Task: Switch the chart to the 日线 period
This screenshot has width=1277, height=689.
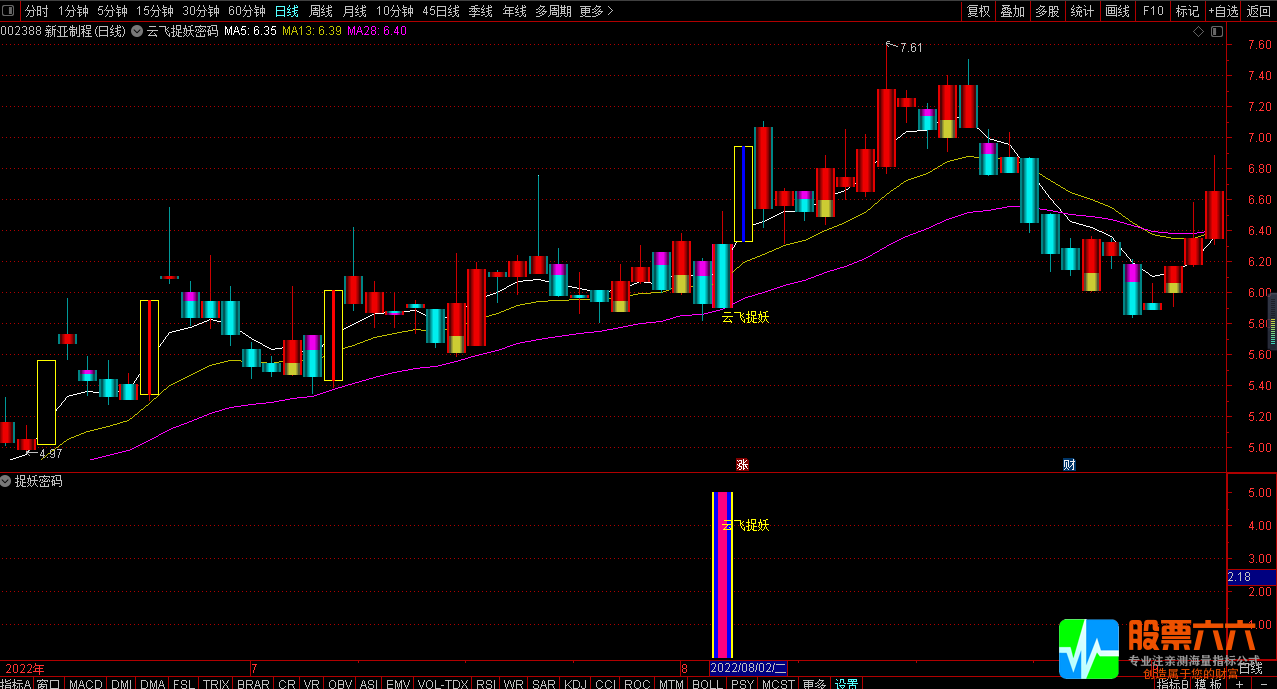Action: coord(286,11)
